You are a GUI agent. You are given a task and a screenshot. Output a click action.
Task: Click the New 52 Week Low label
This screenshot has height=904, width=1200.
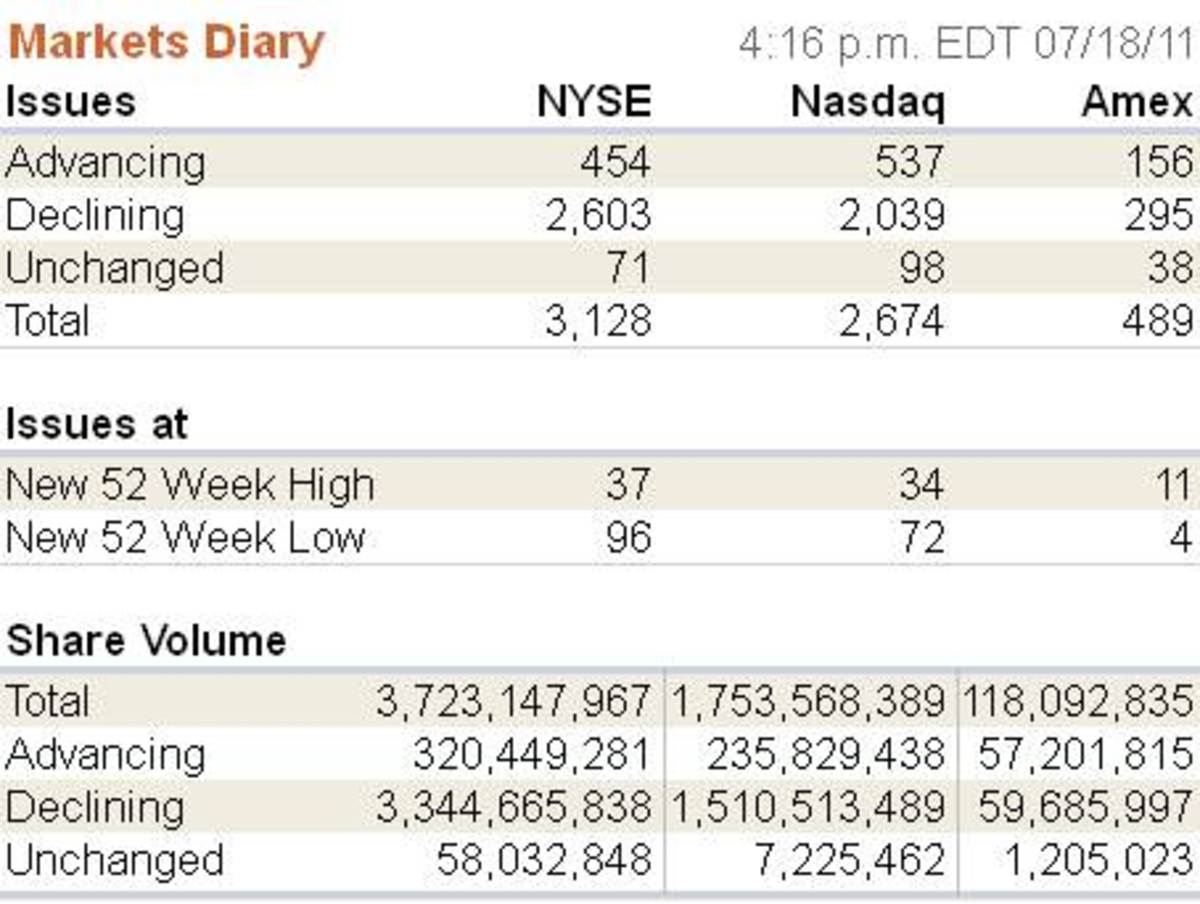point(185,538)
